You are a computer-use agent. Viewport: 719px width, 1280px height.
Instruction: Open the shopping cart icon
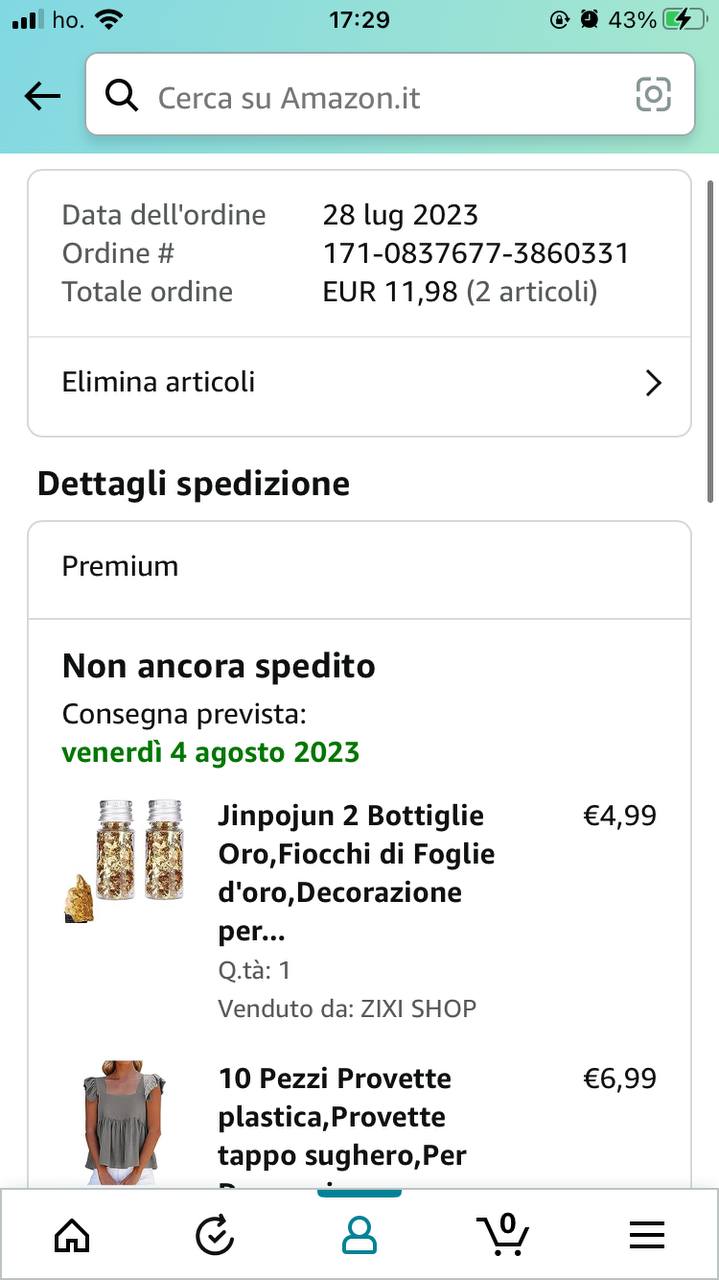coord(503,1234)
